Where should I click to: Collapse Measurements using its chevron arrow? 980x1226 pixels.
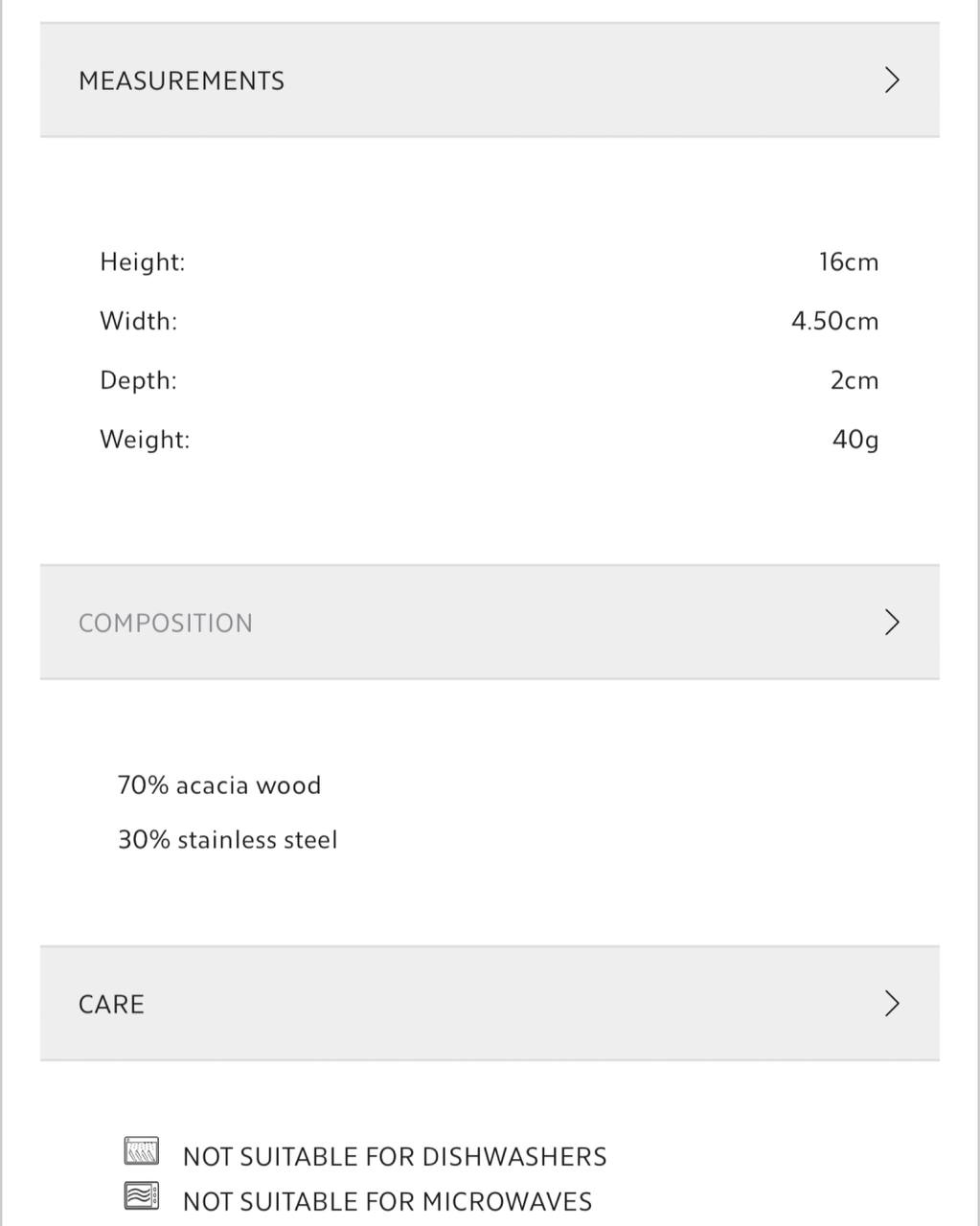click(x=891, y=80)
